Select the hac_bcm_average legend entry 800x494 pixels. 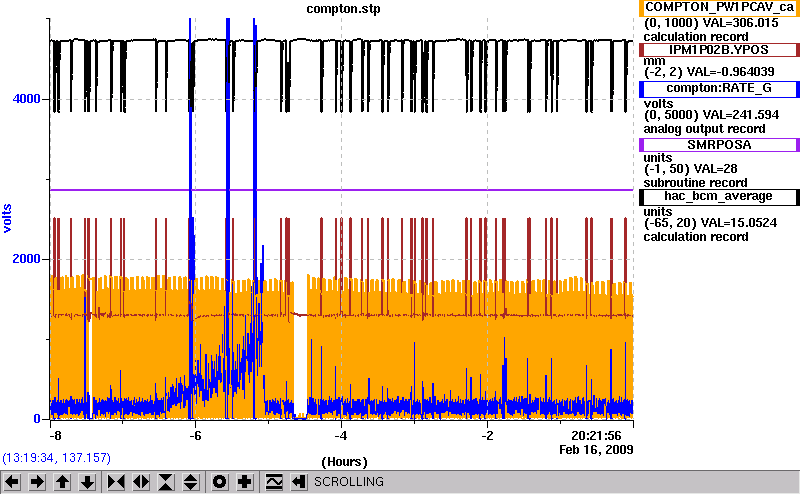[x=719, y=197]
